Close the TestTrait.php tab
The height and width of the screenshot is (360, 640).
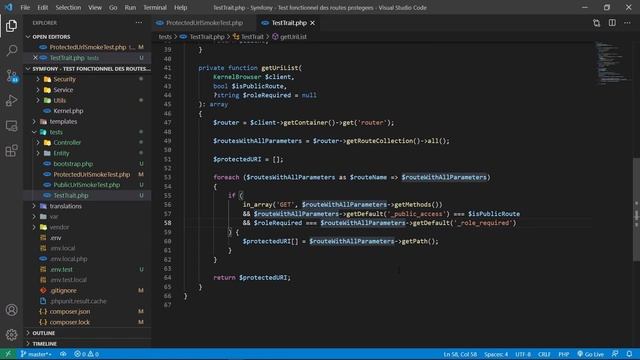(x=312, y=23)
